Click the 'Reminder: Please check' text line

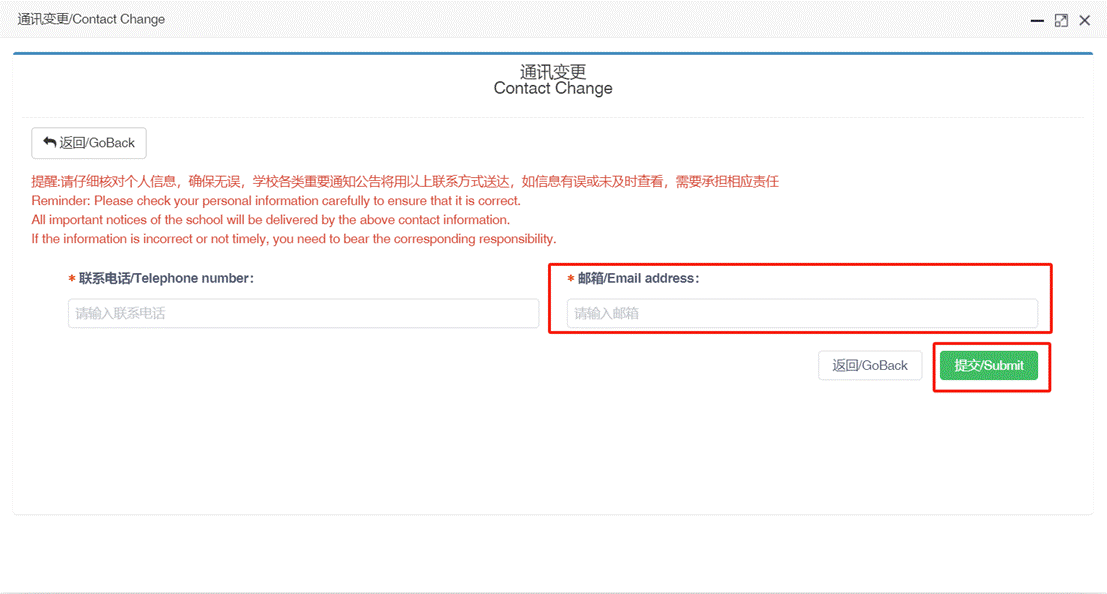[275, 201]
